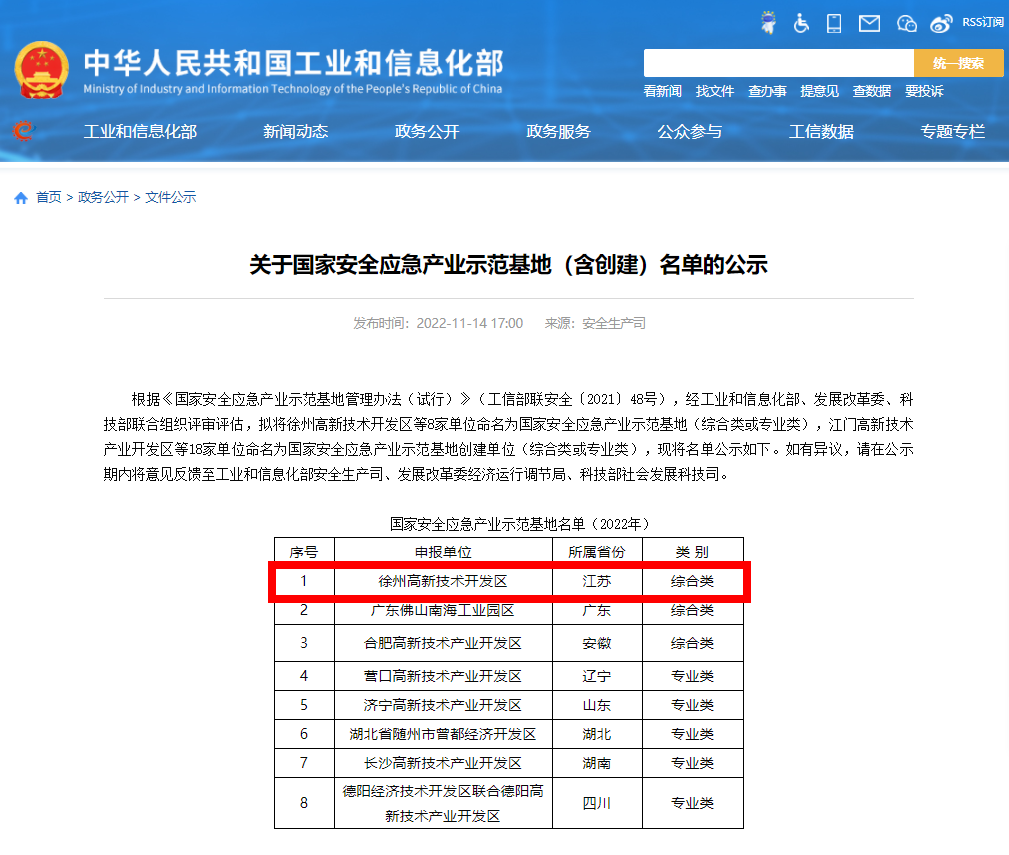Image resolution: width=1009 pixels, height=855 pixels.
Task: Click the cell 长沙高新技术产业开发区
Action: (443, 763)
